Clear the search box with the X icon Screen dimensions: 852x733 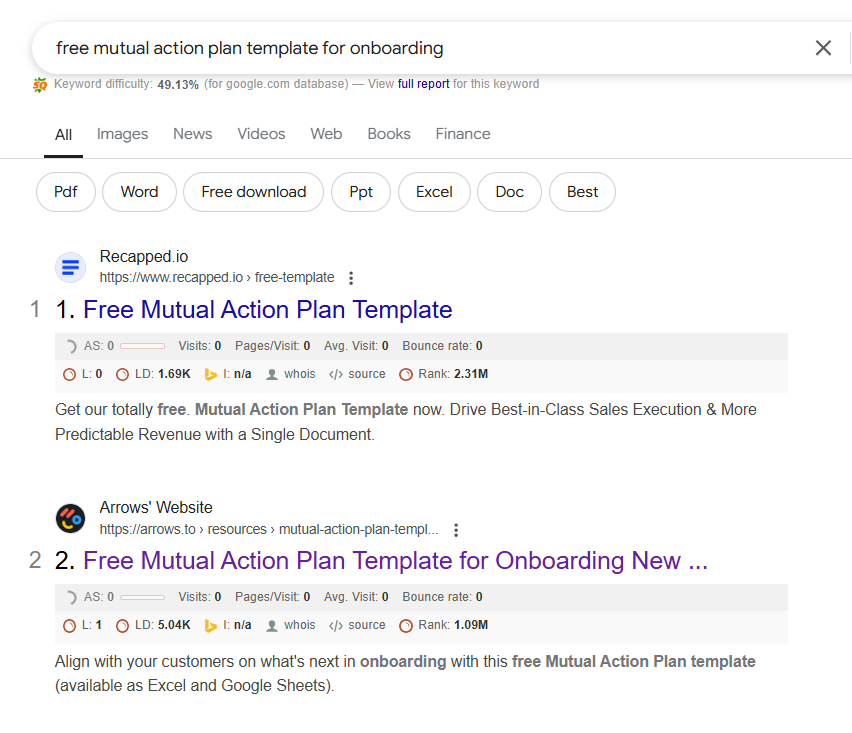click(823, 48)
